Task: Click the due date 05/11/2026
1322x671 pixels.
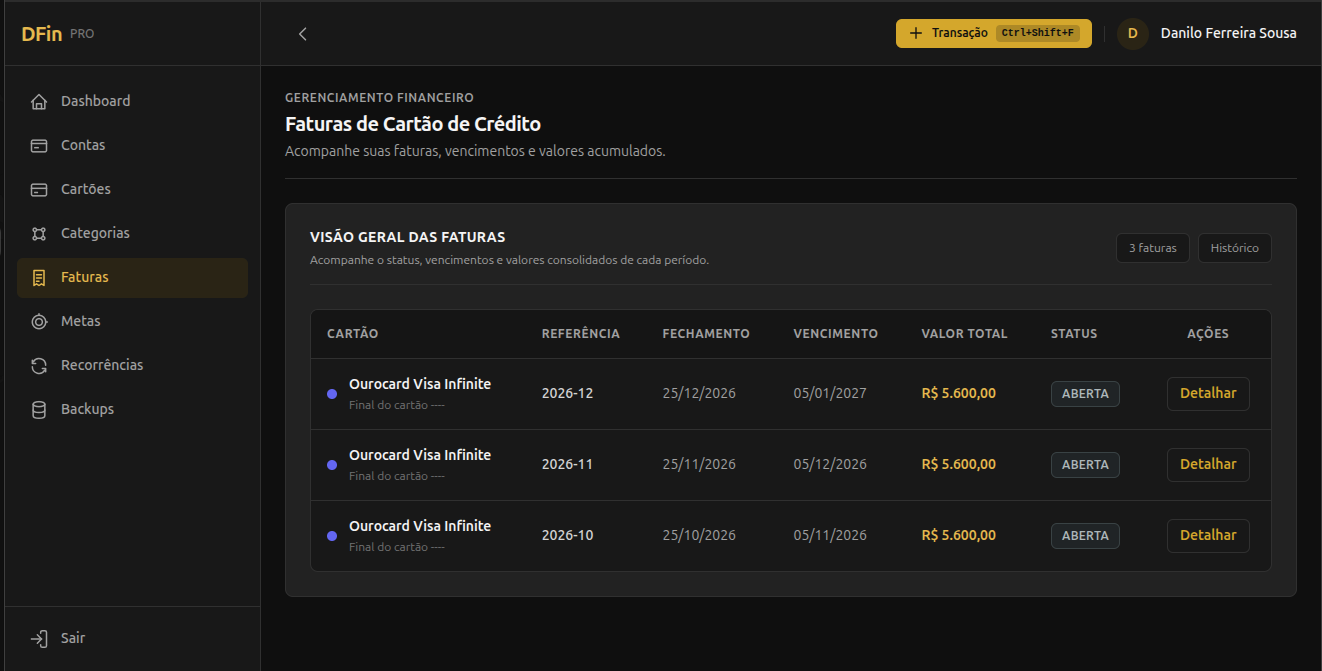Action: click(x=830, y=535)
